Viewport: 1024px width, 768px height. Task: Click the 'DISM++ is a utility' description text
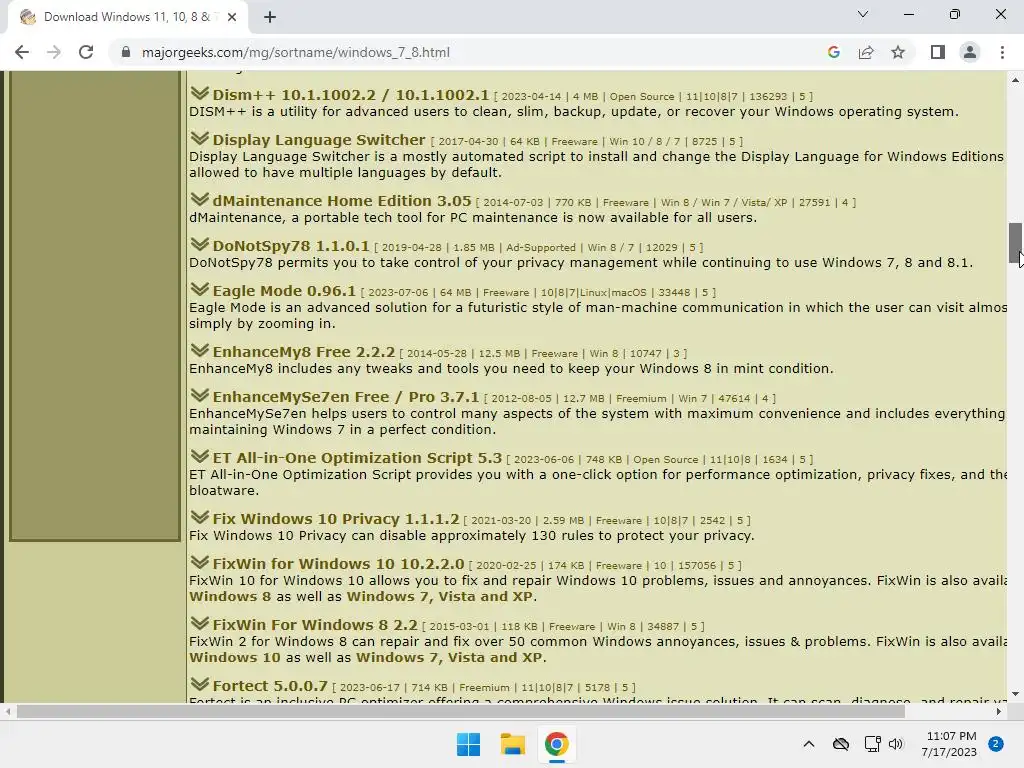[x=574, y=111]
